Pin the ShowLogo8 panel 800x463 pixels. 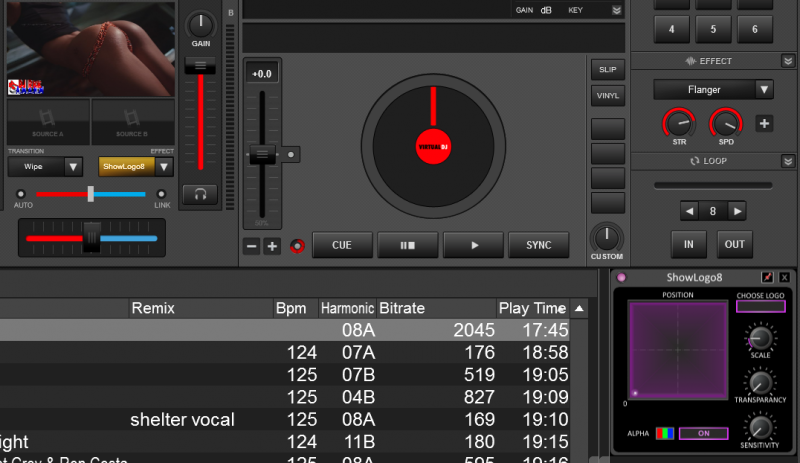767,277
